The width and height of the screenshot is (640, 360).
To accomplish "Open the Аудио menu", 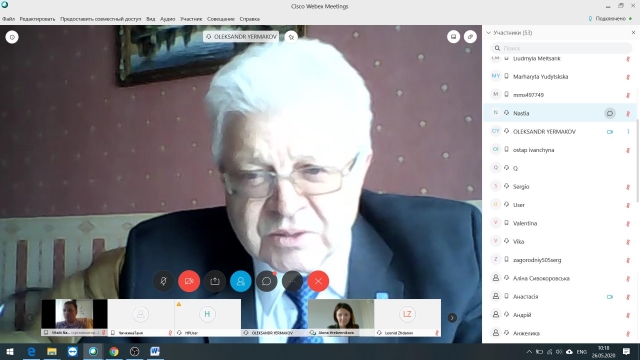I will (x=167, y=19).
